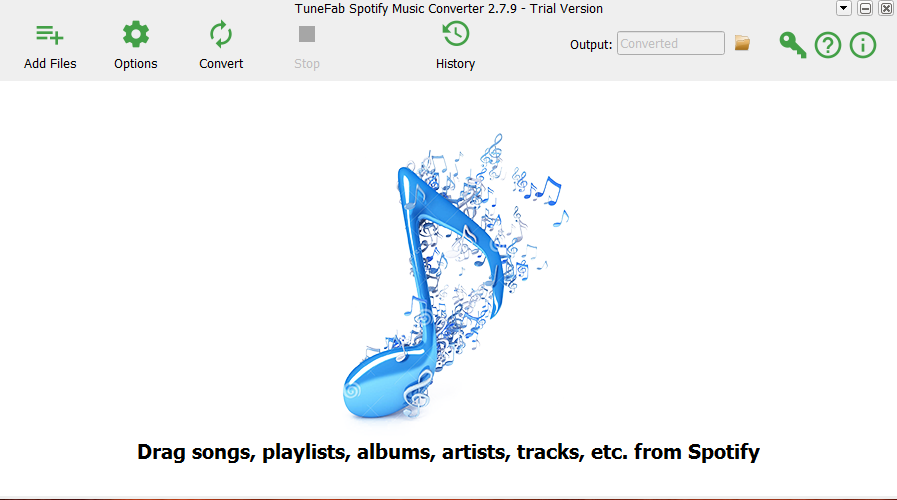Click the "Options" text label
Image resolution: width=897 pixels, height=500 pixels.
(x=136, y=64)
